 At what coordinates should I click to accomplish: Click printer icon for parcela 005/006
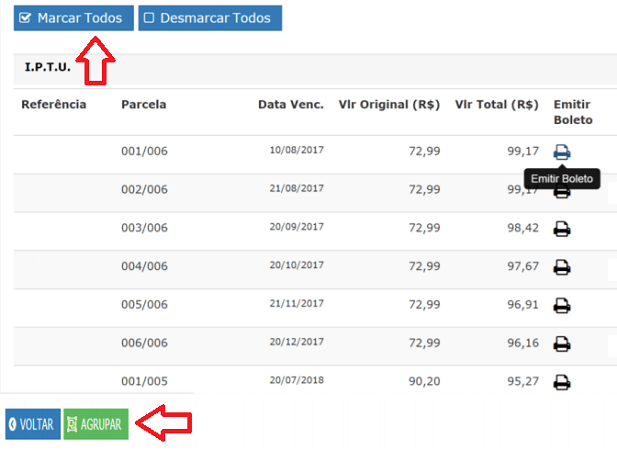point(562,305)
